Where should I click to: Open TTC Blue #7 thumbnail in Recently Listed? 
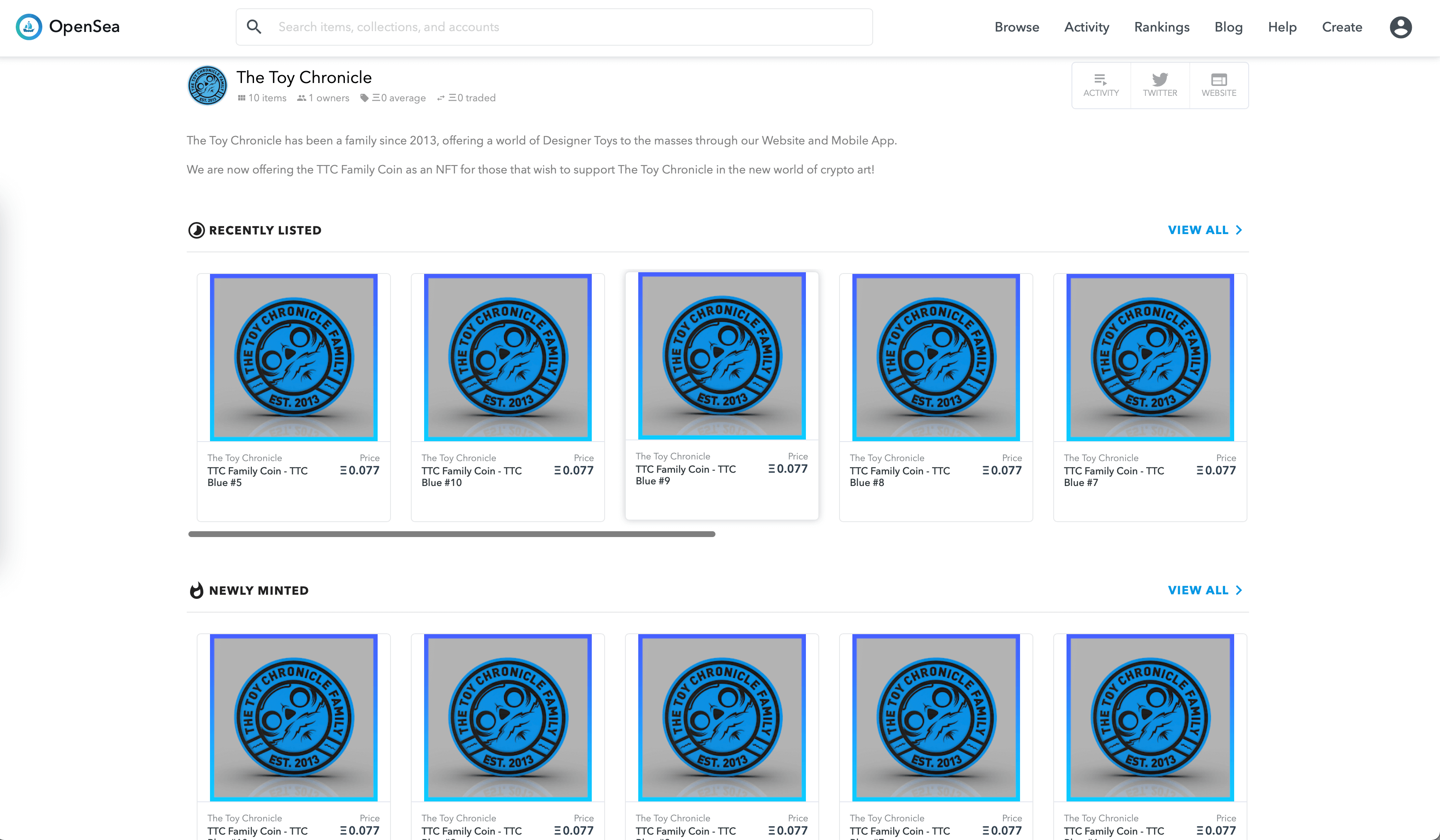[1150, 357]
